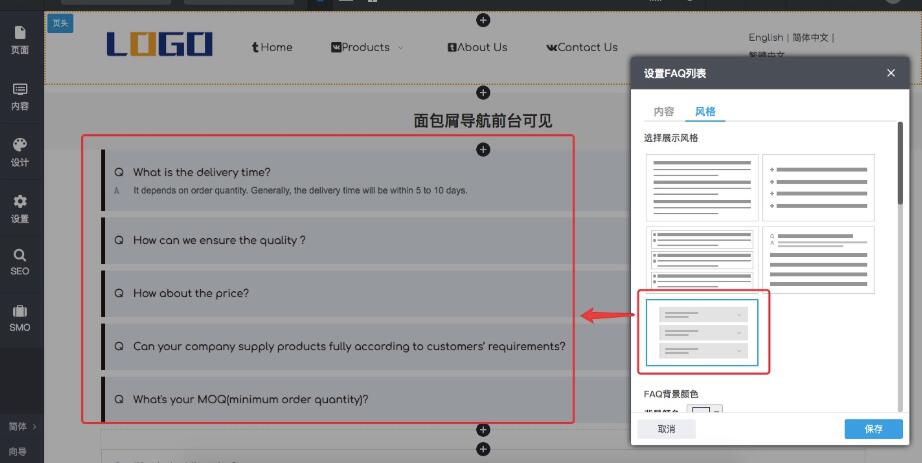The image size is (922, 463).
Task: Click the plus icon above the FAQ list
Action: pos(483,150)
